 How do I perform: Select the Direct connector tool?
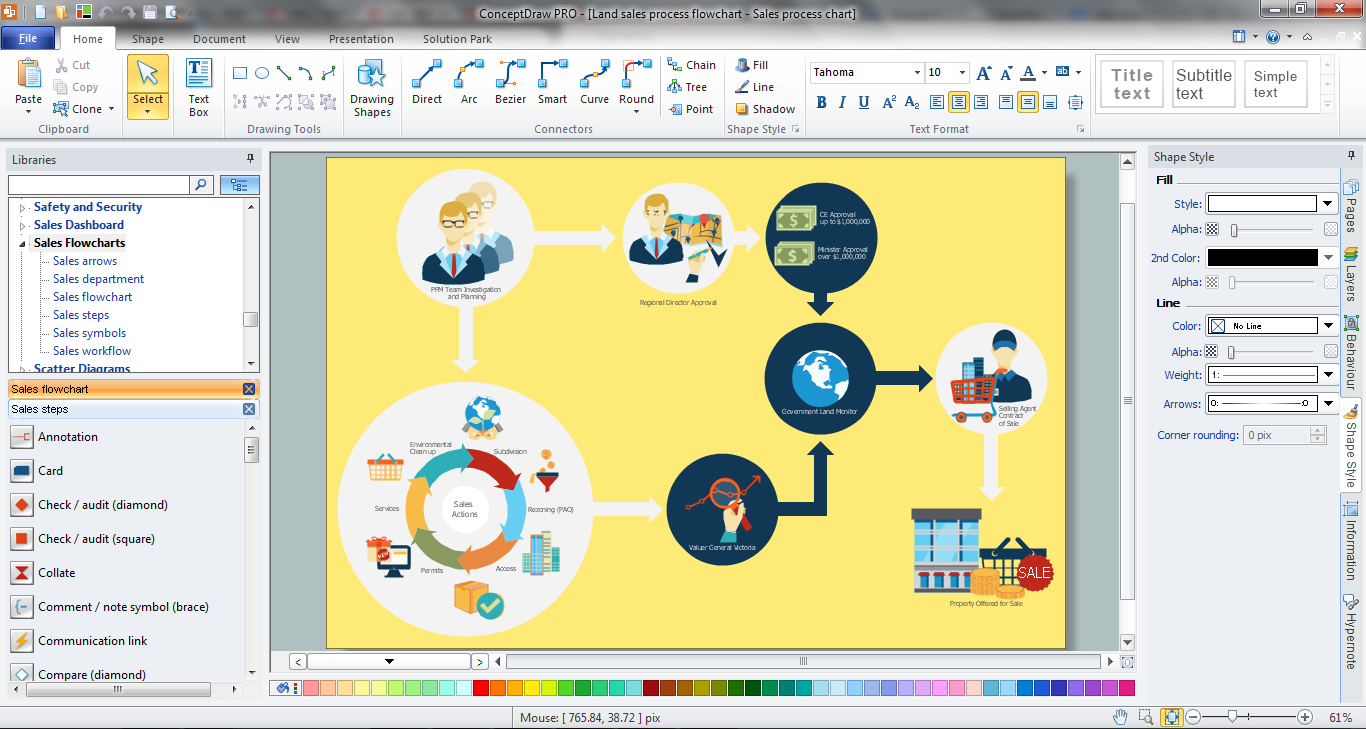427,82
